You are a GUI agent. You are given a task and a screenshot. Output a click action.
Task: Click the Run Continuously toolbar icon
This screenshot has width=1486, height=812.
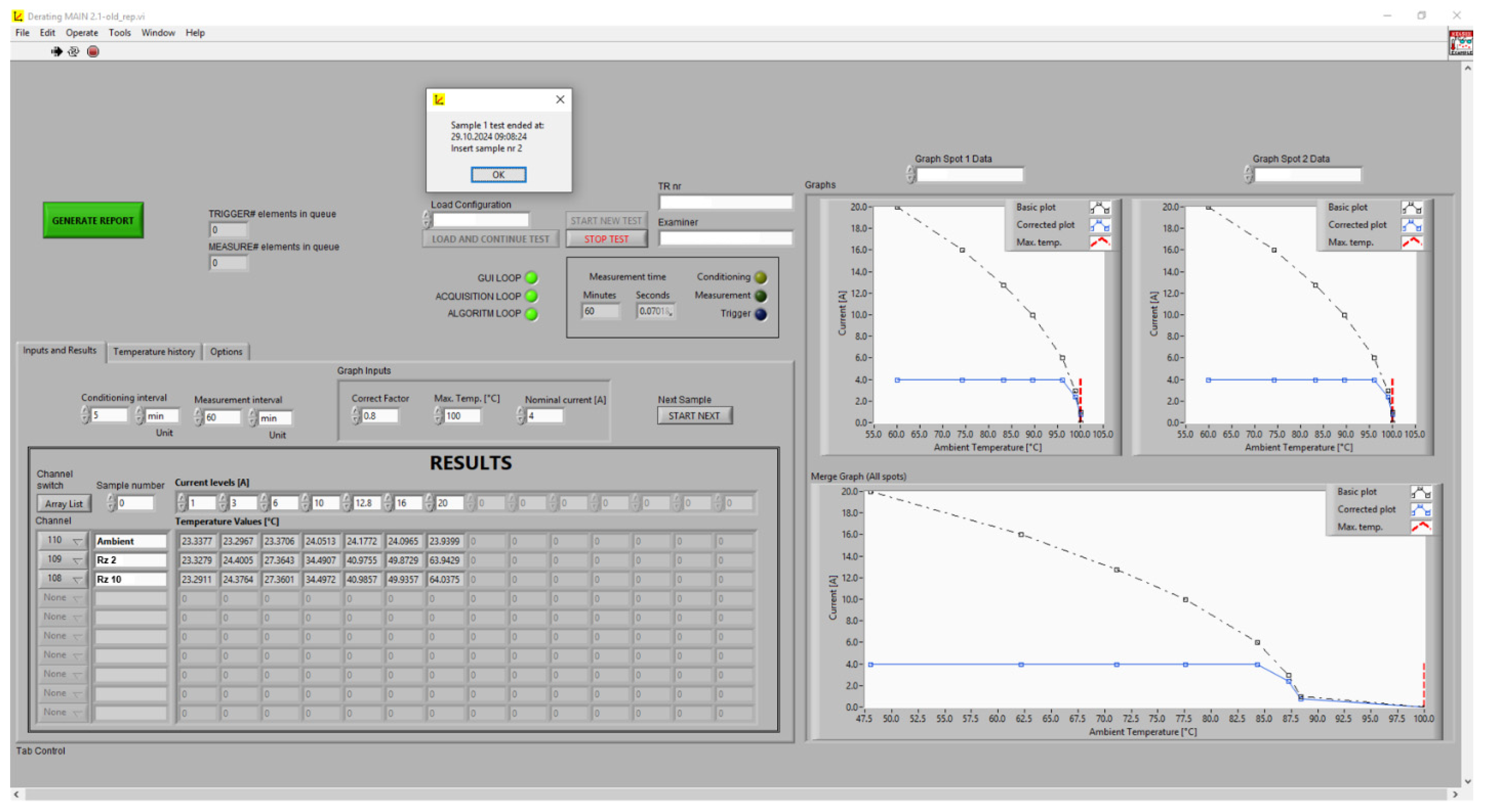(74, 52)
